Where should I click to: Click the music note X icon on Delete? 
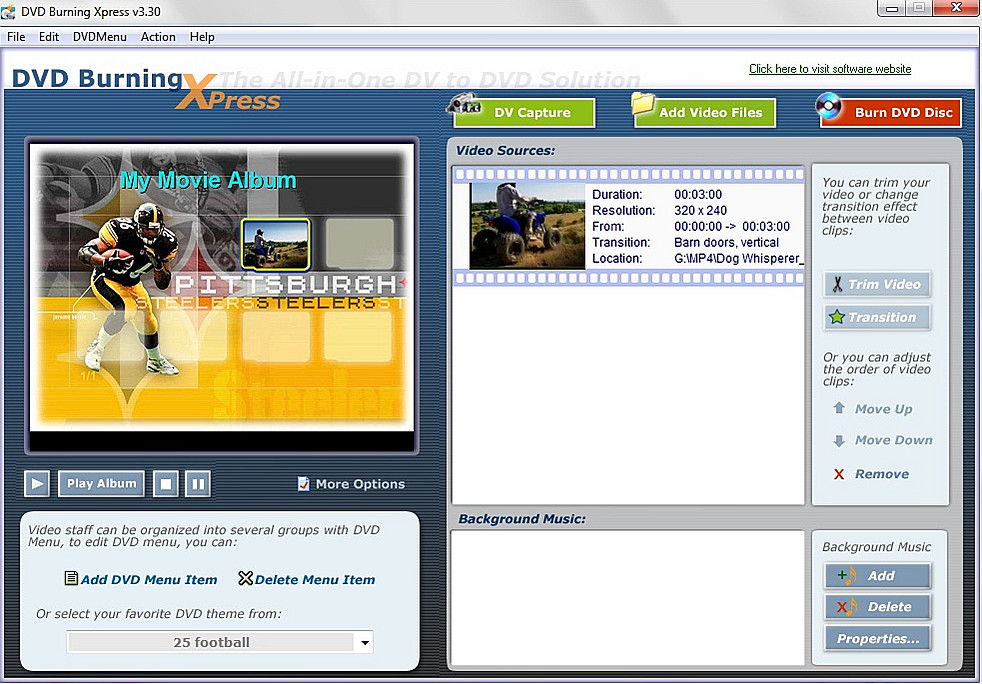pos(847,606)
